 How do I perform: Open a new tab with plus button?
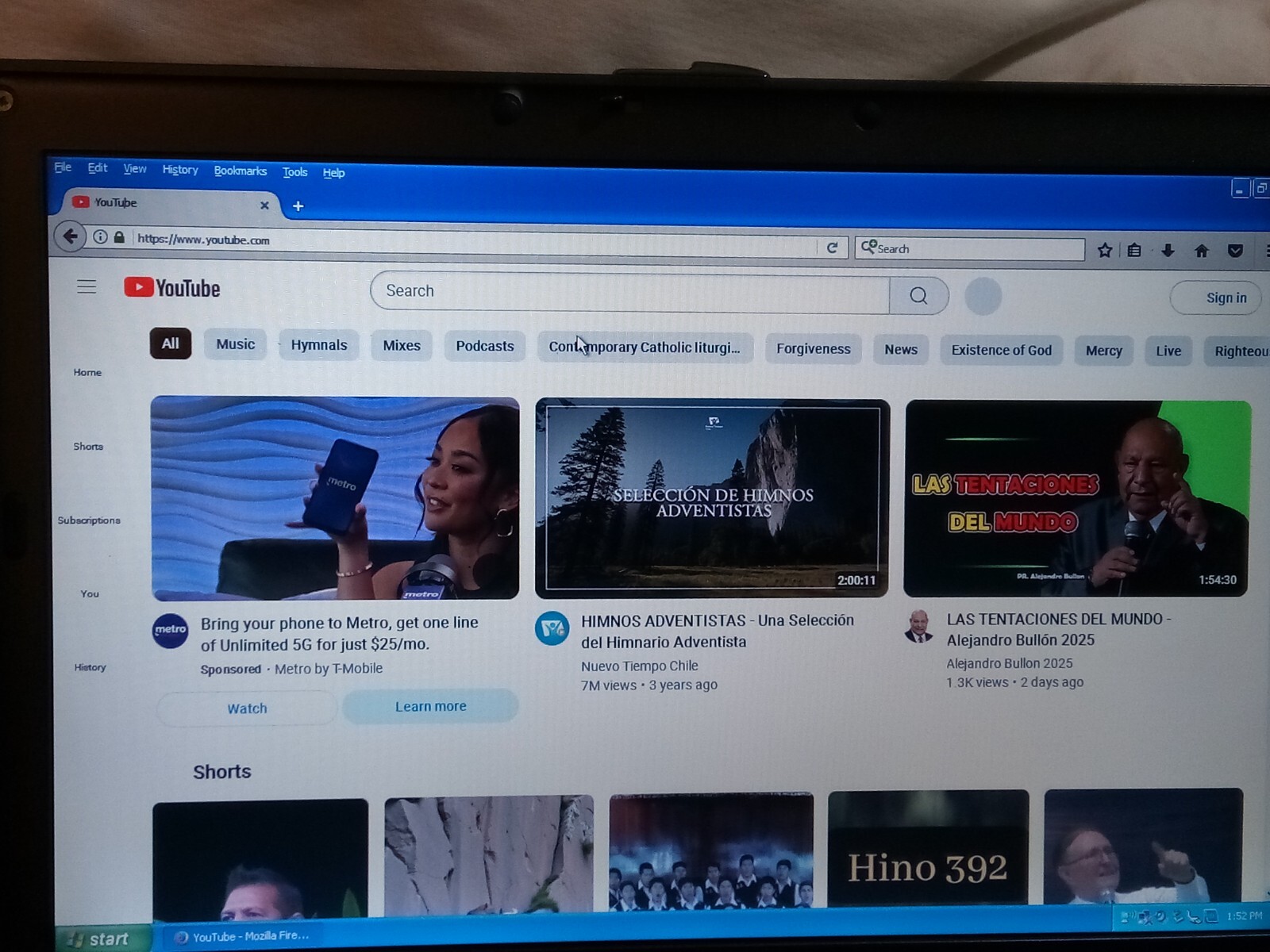coord(298,206)
